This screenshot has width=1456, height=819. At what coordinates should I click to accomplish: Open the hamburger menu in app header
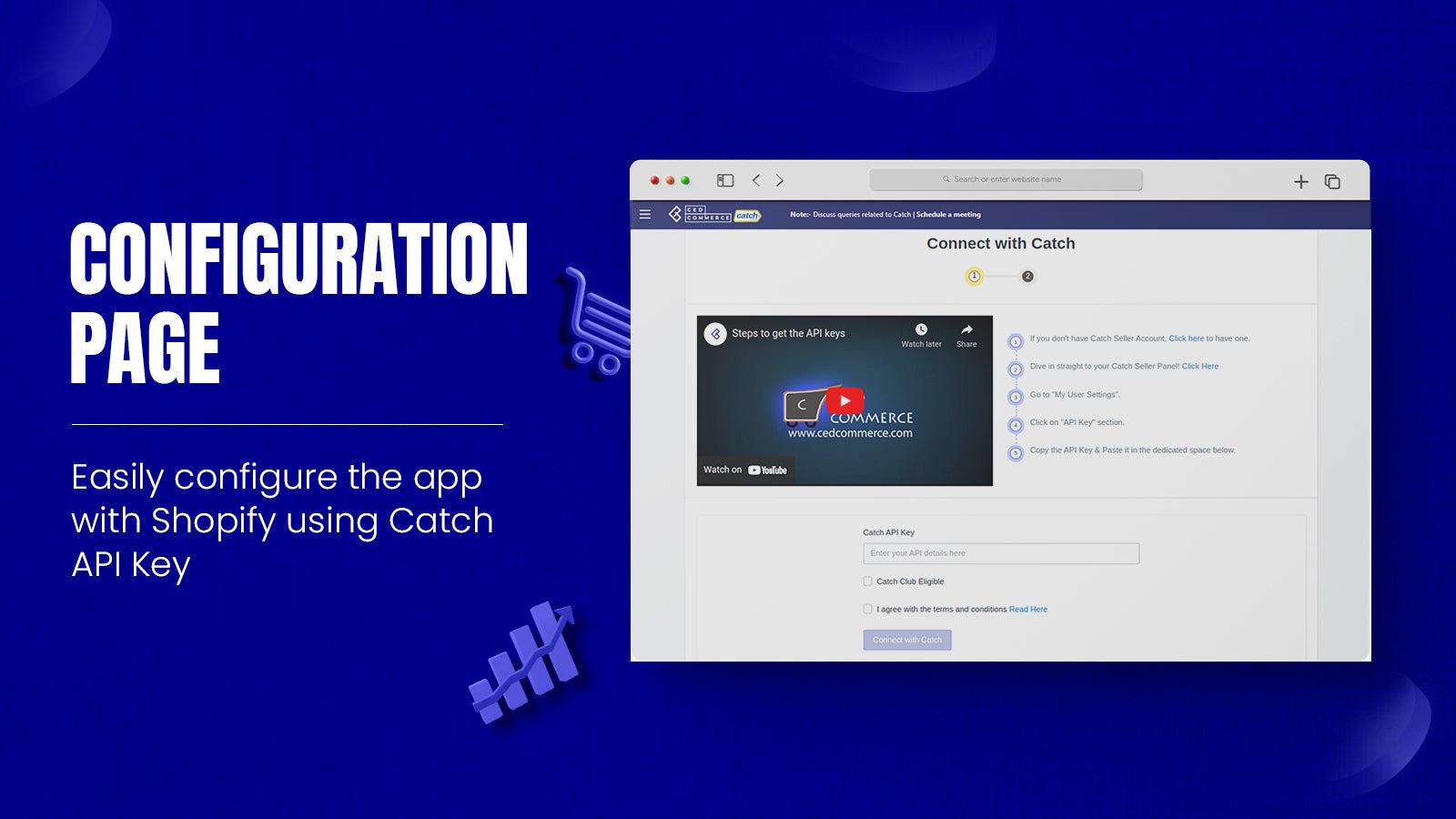click(645, 215)
